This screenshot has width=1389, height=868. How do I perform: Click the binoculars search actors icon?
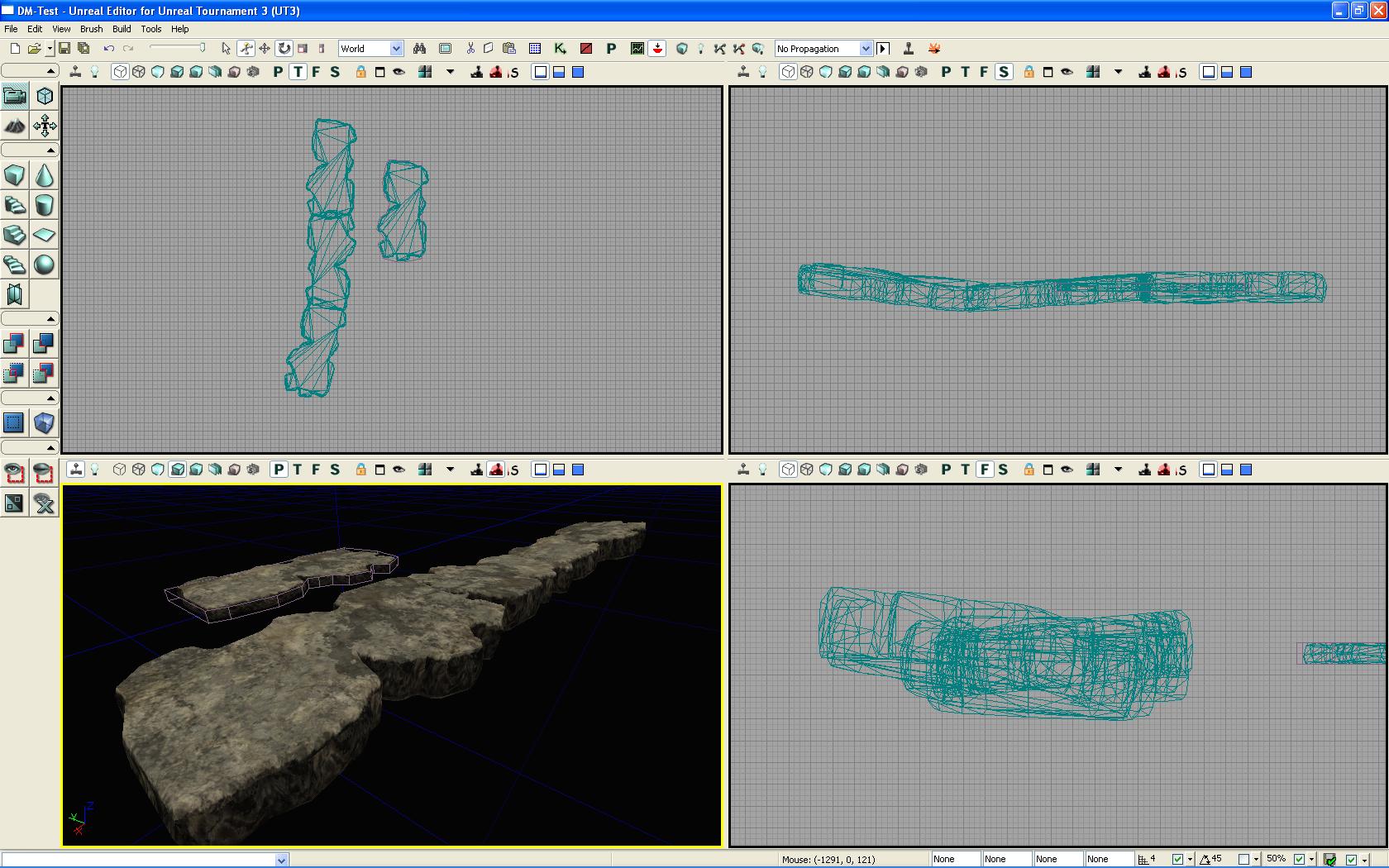(419, 49)
